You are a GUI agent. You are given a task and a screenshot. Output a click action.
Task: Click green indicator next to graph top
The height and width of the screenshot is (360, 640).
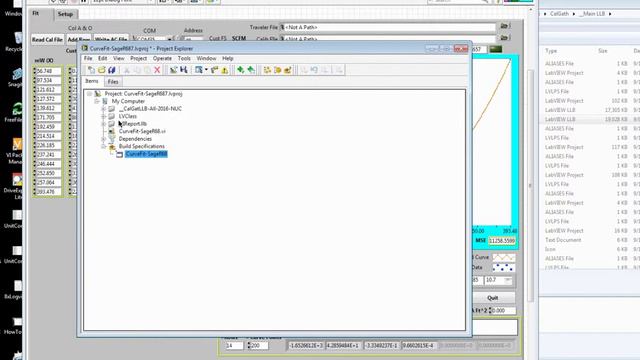click(x=496, y=49)
